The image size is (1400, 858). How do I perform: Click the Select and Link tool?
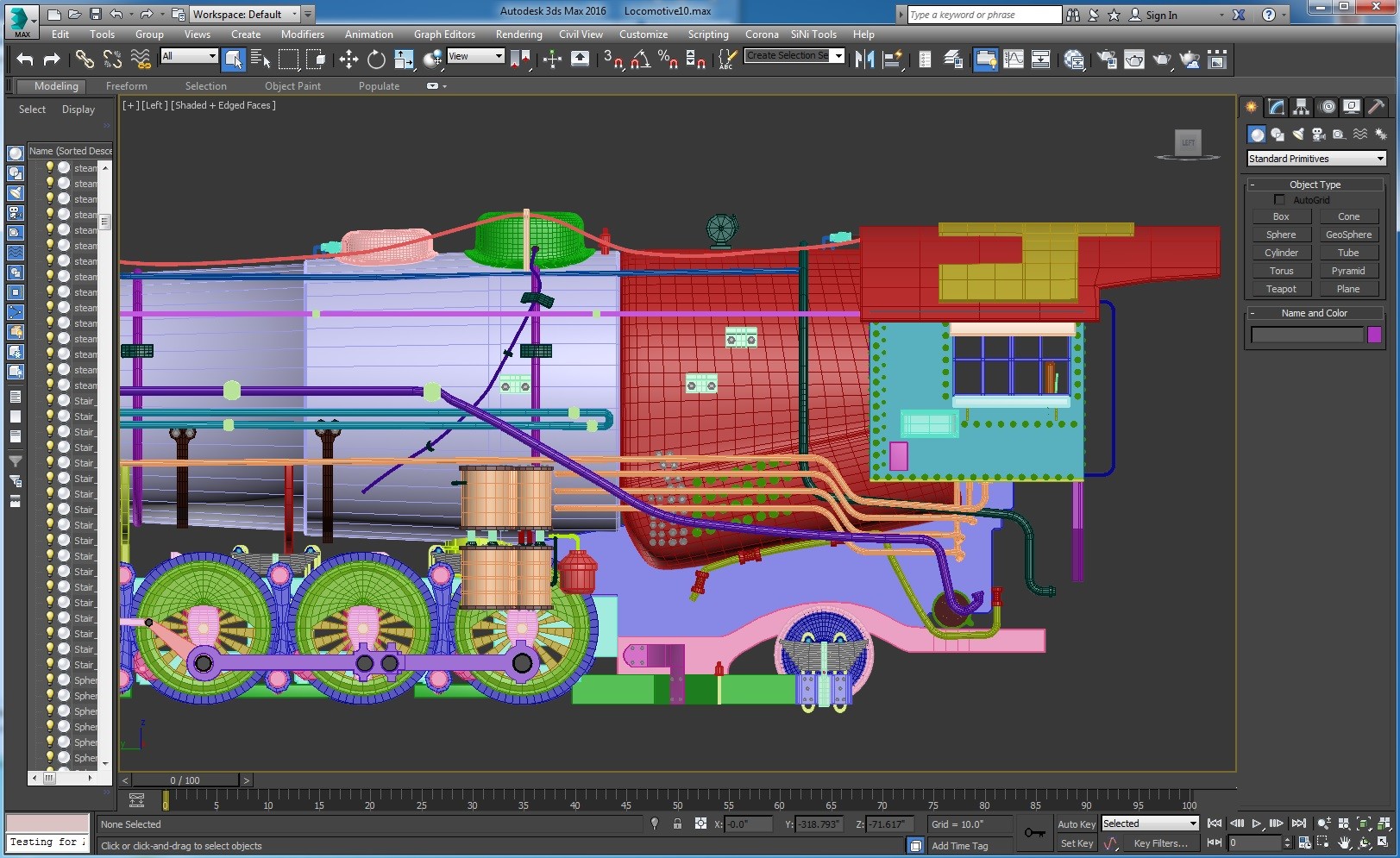coord(85,59)
